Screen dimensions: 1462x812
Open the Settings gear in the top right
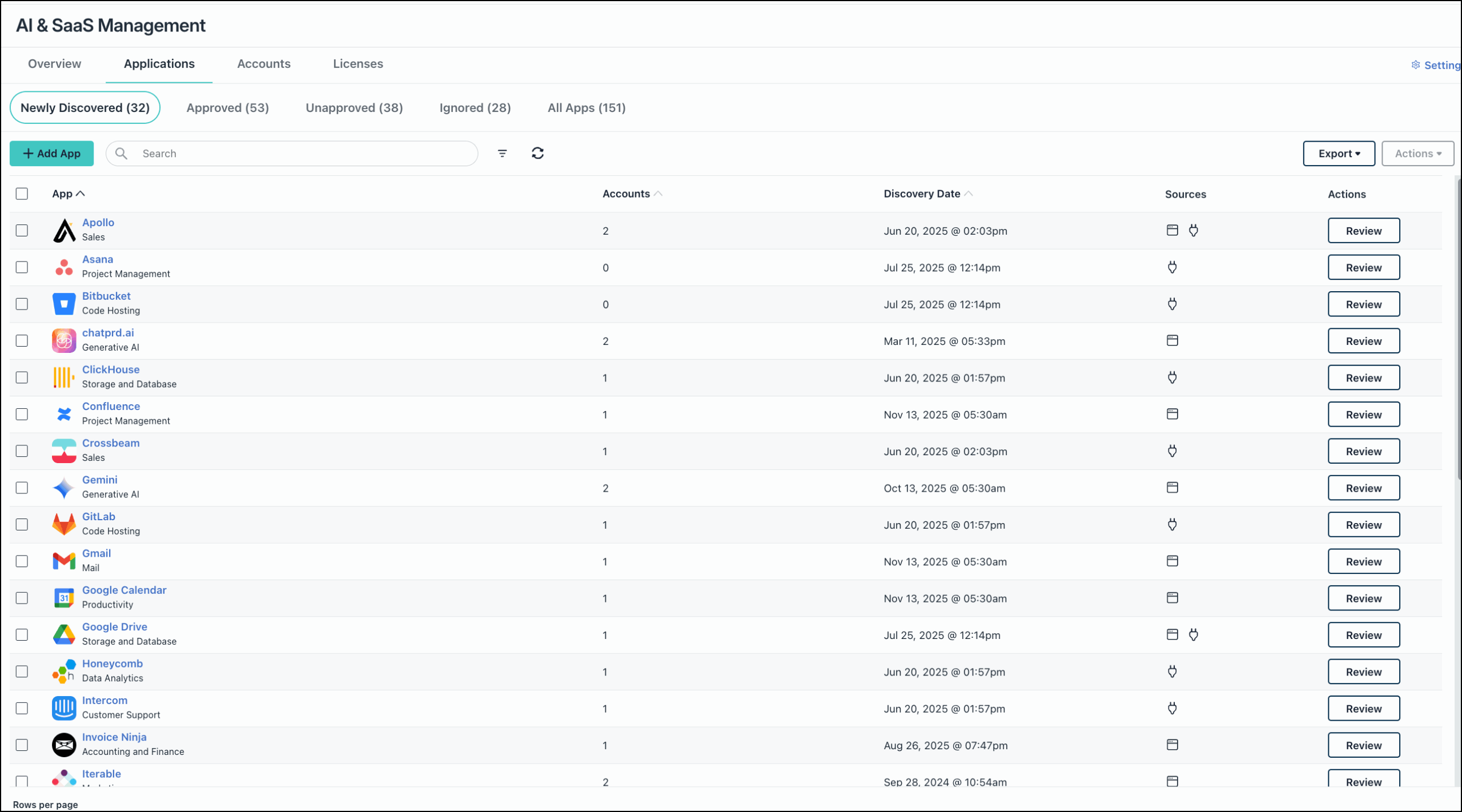[x=1416, y=65]
